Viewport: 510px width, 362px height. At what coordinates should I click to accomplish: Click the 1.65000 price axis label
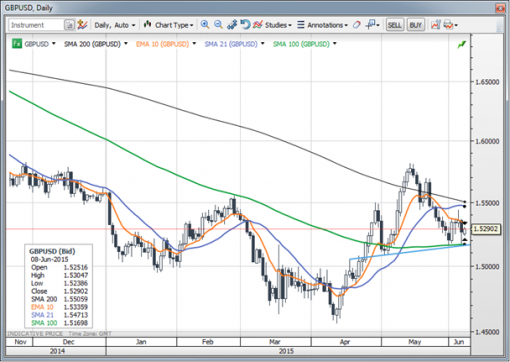[x=487, y=82]
